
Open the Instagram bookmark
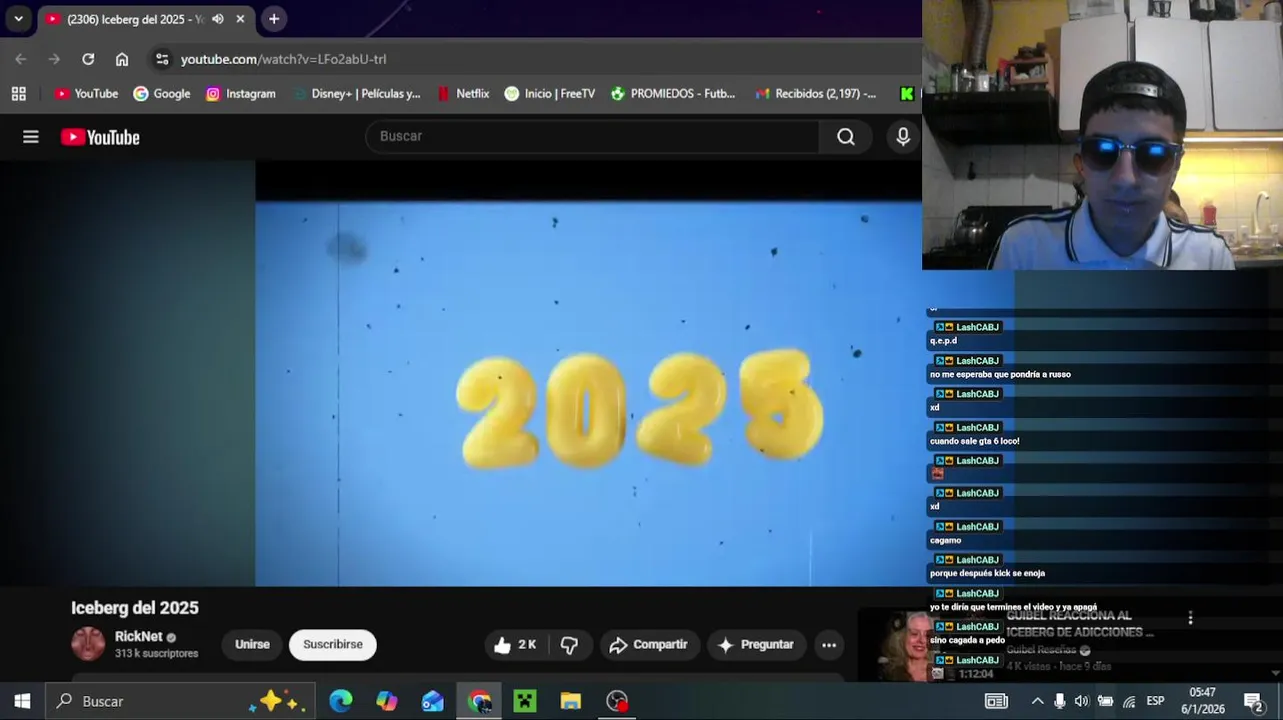240,93
